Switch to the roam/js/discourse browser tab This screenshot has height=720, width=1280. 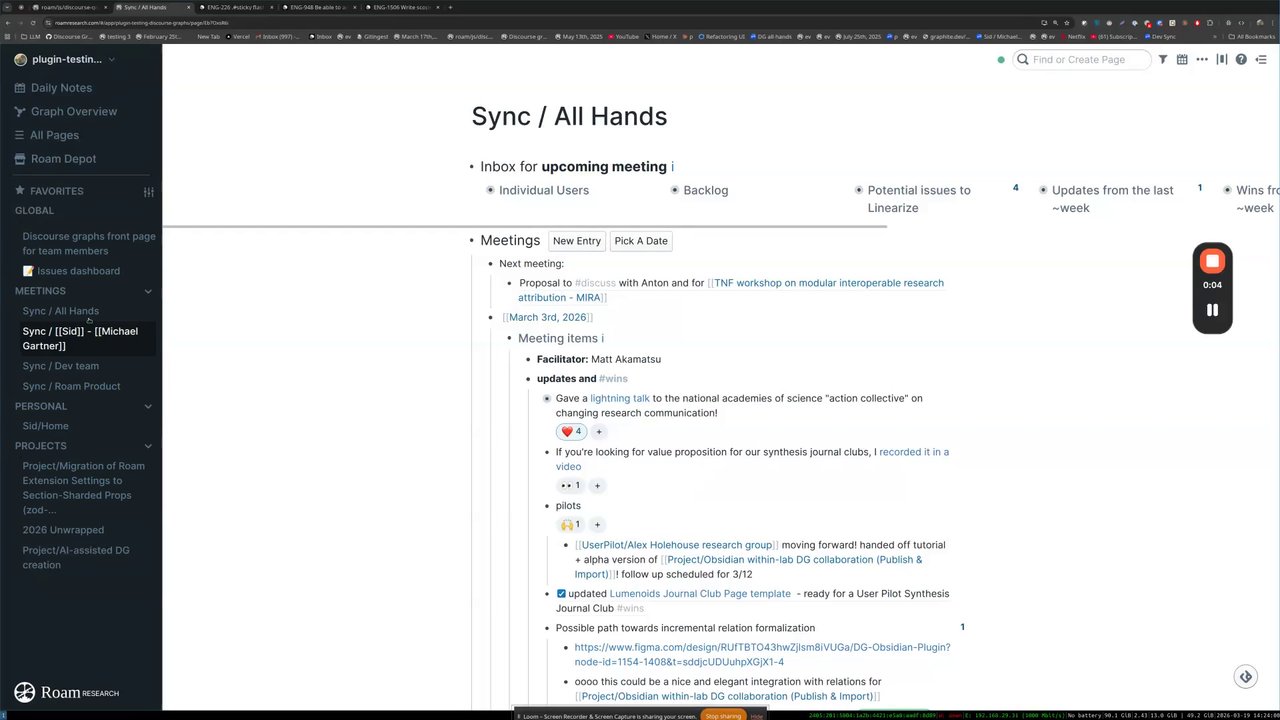click(68, 7)
